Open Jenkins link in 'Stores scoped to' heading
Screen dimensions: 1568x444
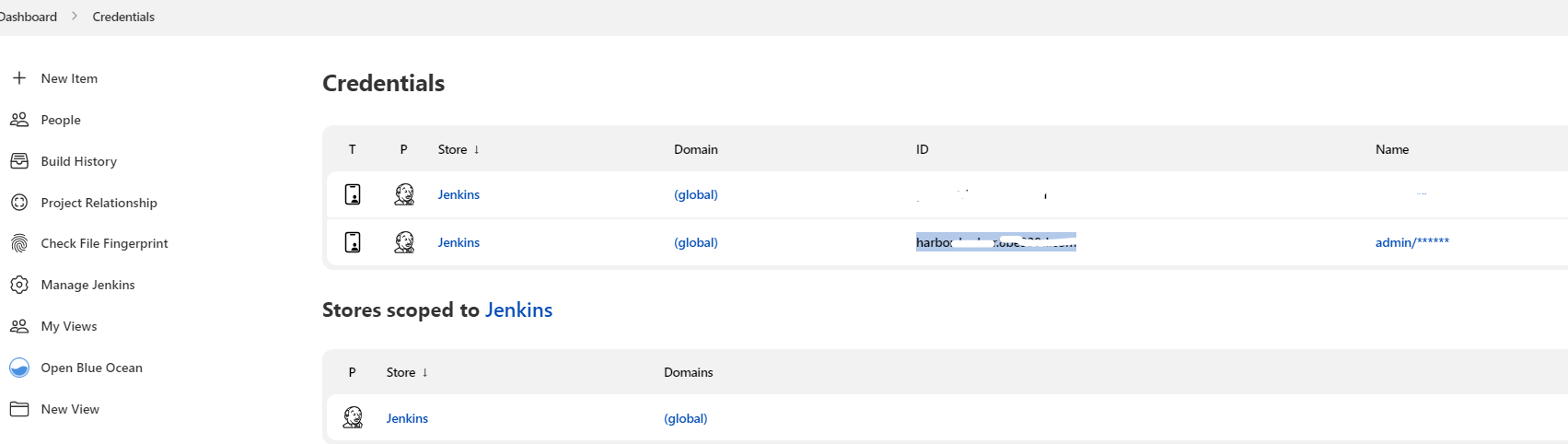pos(518,310)
